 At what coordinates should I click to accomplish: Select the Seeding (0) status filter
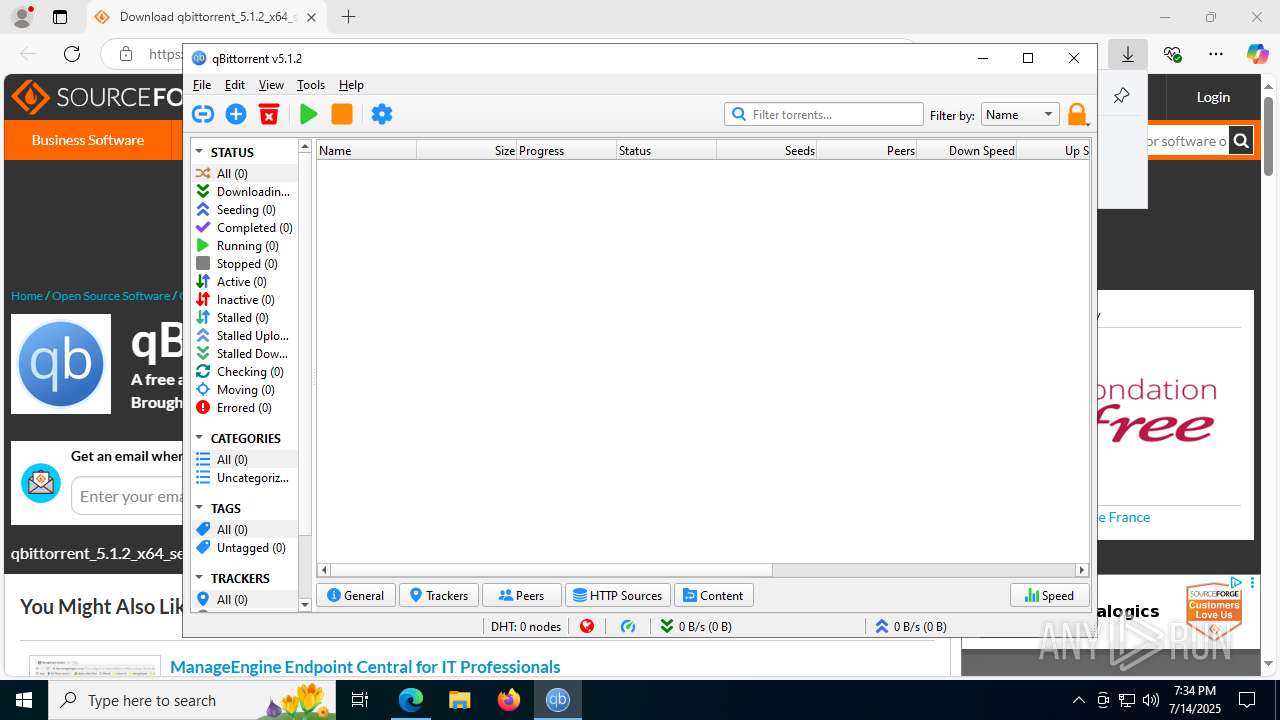(x=245, y=209)
